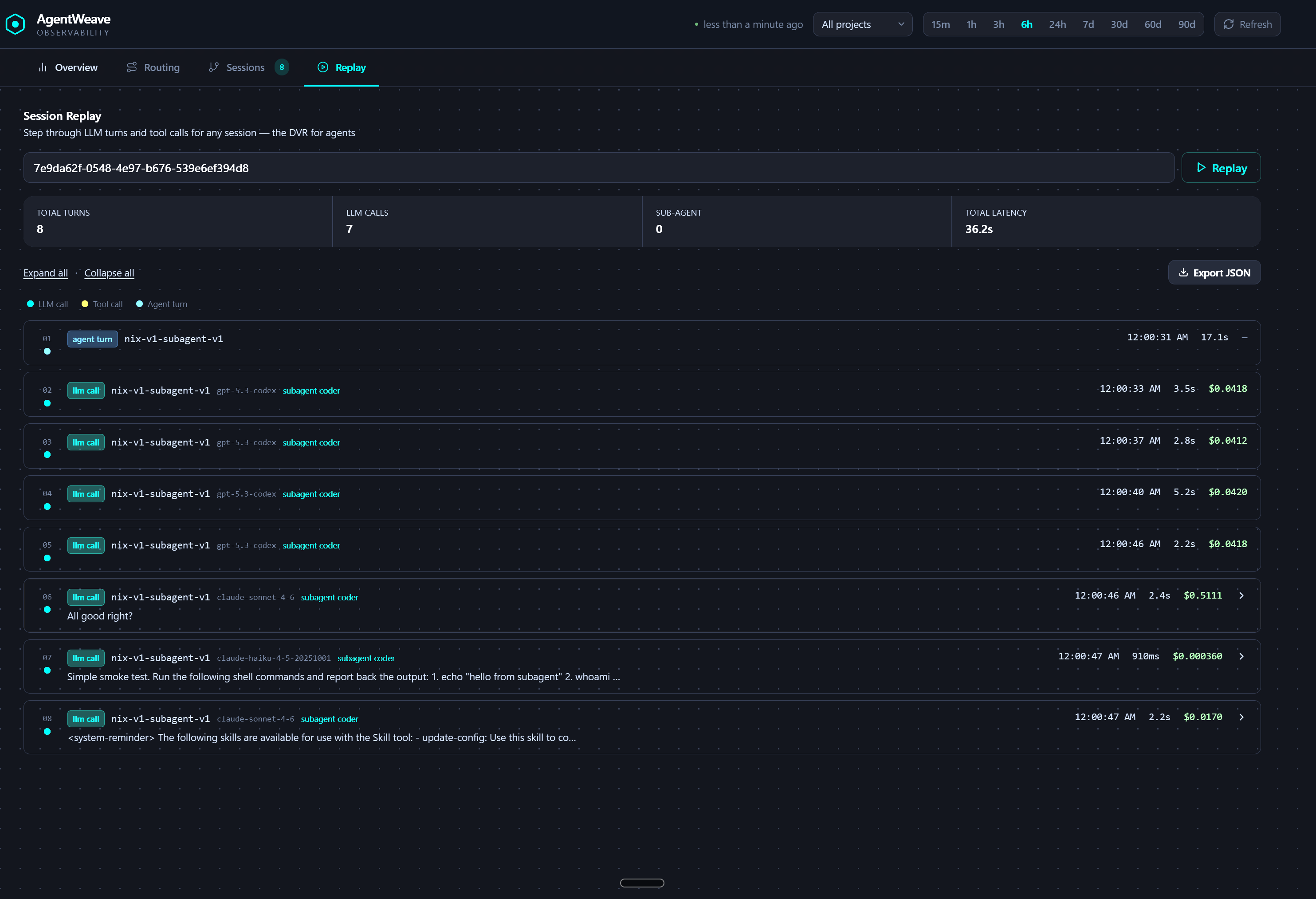
Task: Expand row 06 'All good right?' chevron
Action: (1241, 595)
